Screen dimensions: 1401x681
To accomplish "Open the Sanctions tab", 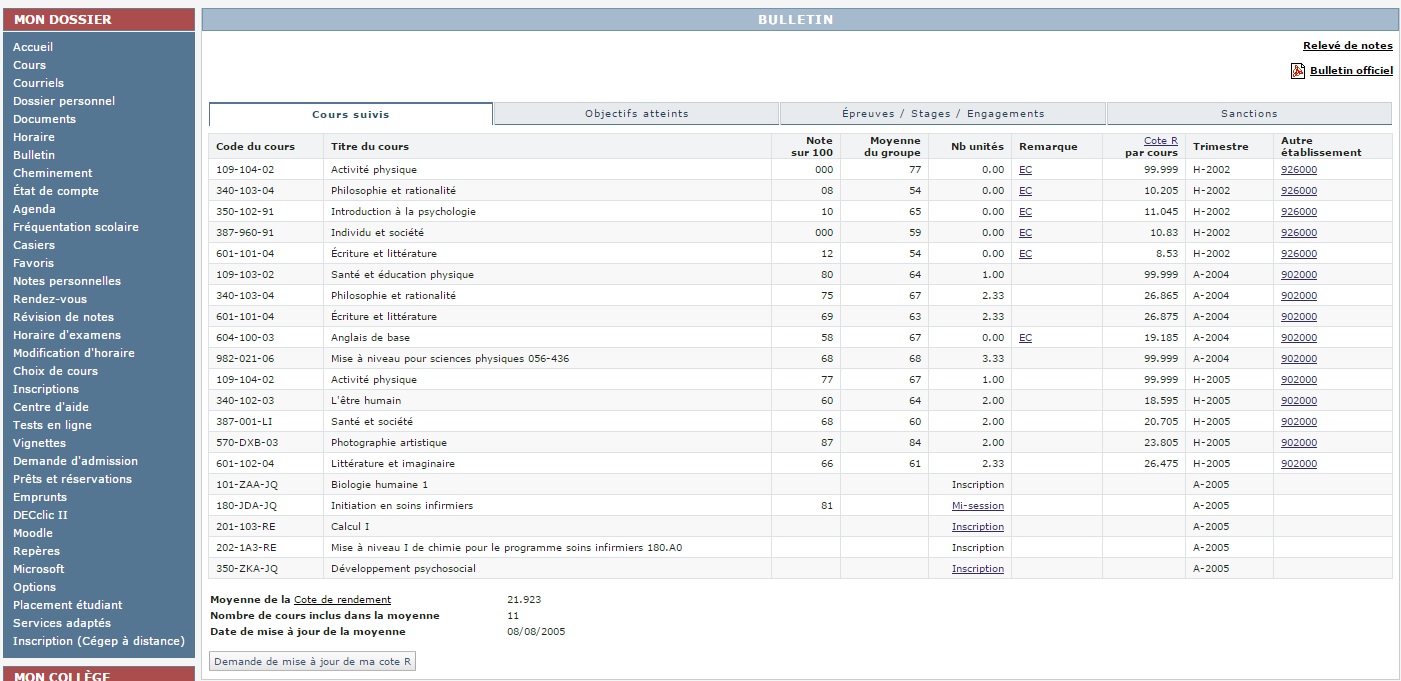I will click(x=1248, y=114).
